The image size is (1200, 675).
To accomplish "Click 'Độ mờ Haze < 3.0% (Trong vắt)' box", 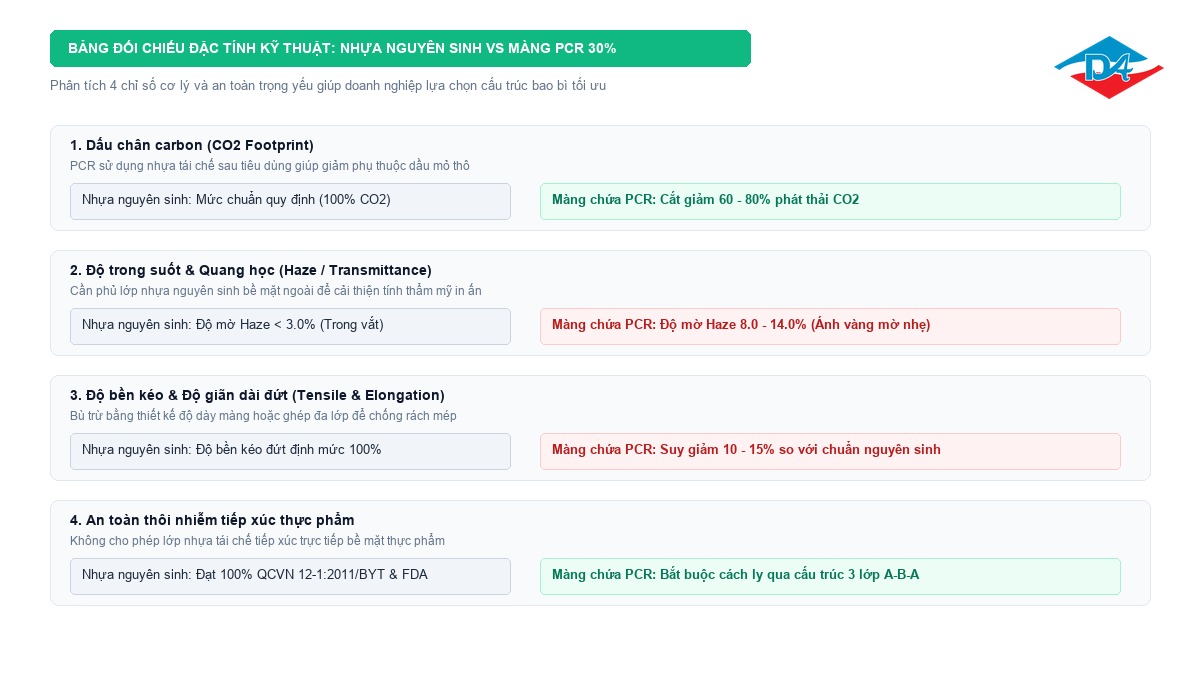I will [x=290, y=326].
